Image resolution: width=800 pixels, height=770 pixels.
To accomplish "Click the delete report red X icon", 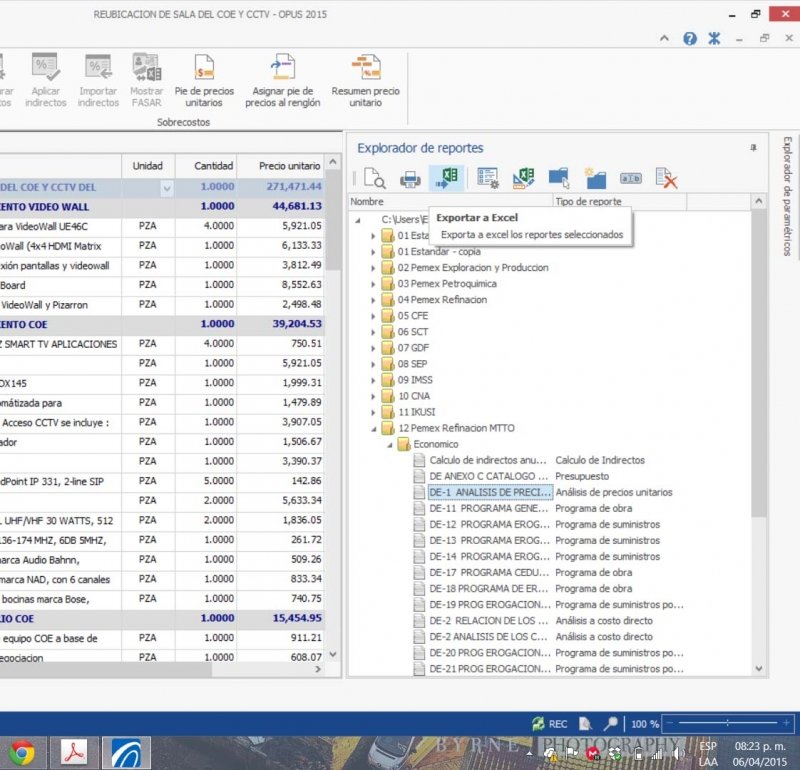I will tap(667, 178).
